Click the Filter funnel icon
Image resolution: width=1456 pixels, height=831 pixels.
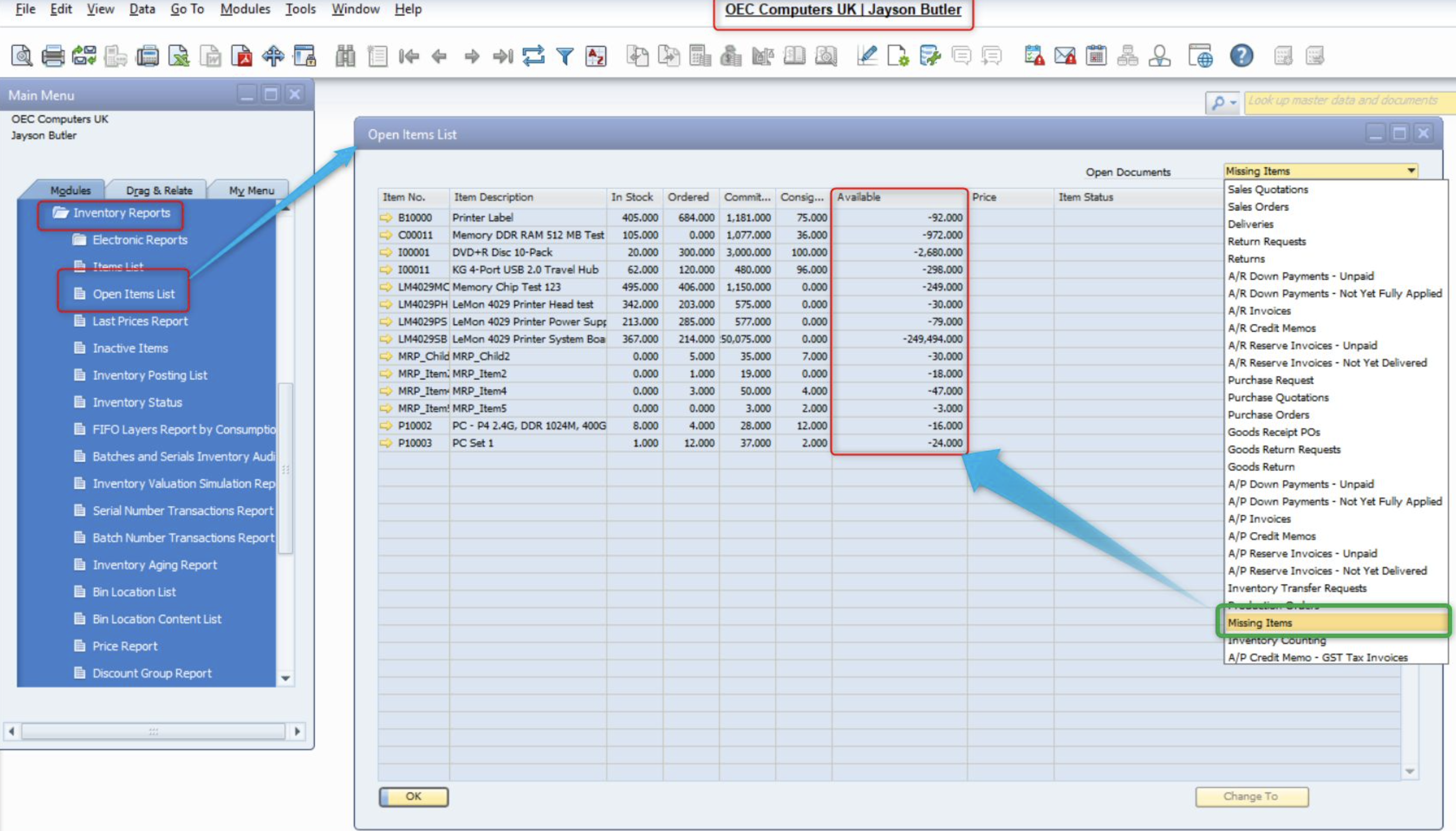coord(565,56)
